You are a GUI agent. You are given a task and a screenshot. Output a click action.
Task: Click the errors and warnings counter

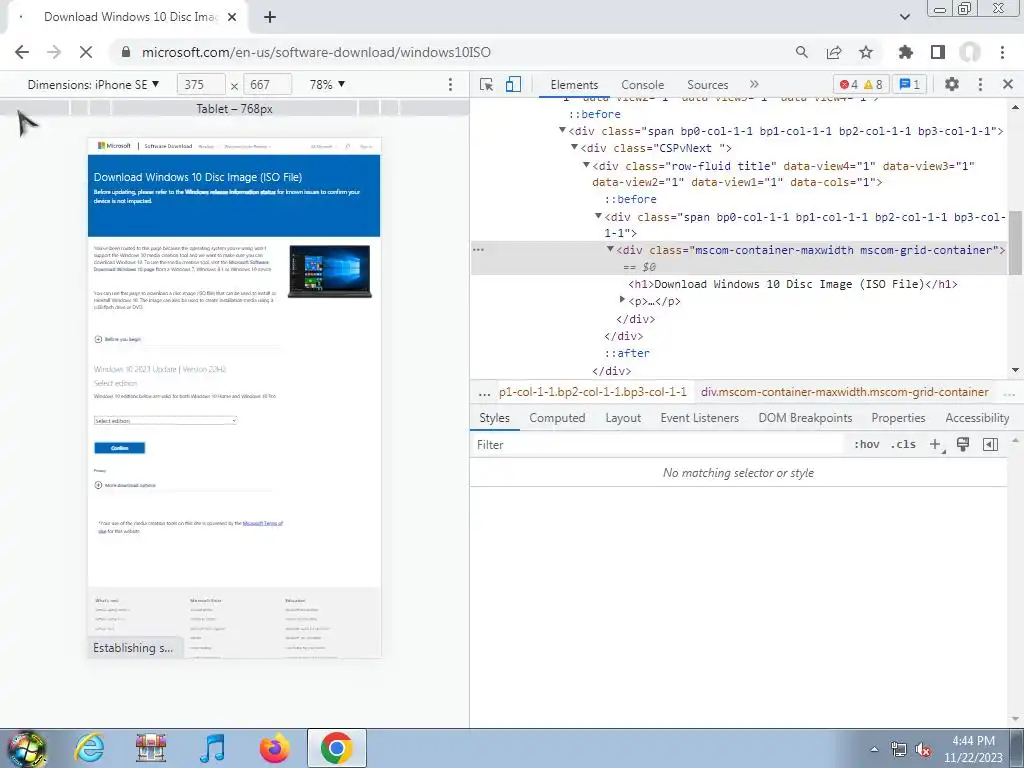[861, 84]
